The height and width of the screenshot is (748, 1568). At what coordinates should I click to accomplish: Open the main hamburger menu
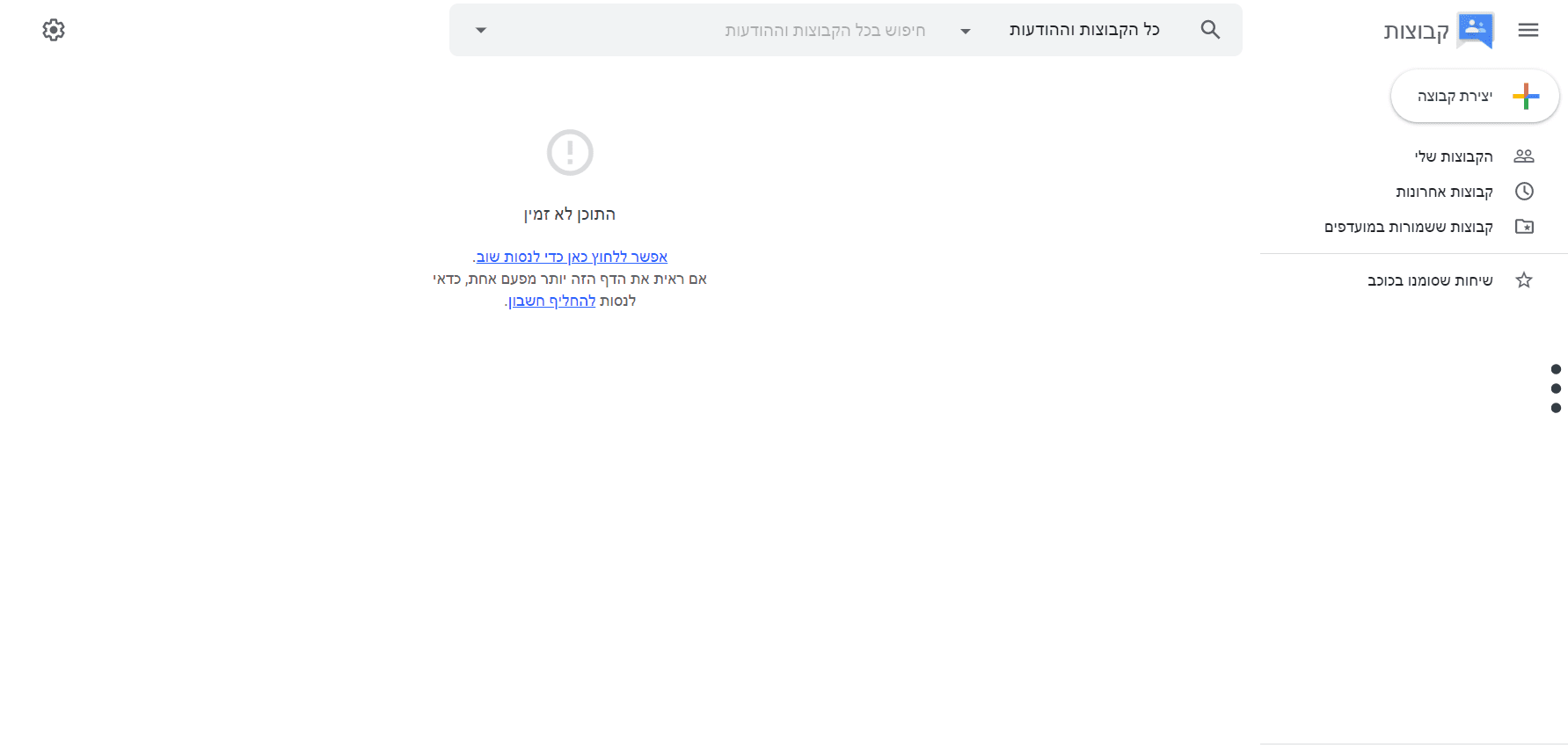tap(1528, 31)
